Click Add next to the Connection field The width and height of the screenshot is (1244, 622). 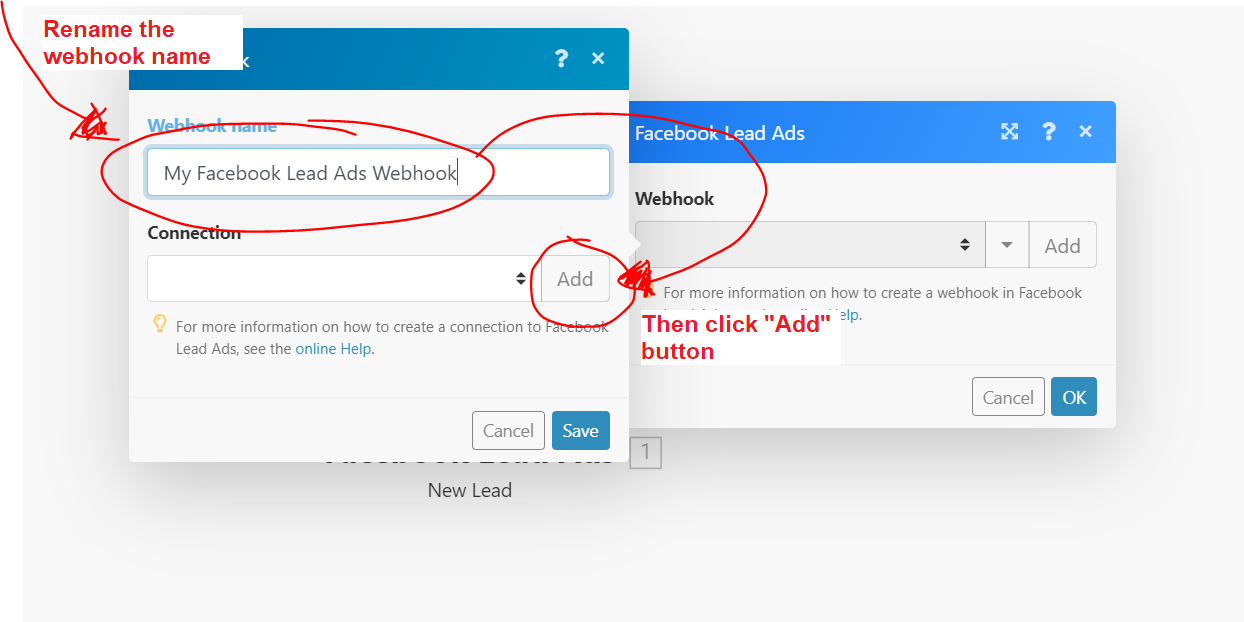point(575,279)
